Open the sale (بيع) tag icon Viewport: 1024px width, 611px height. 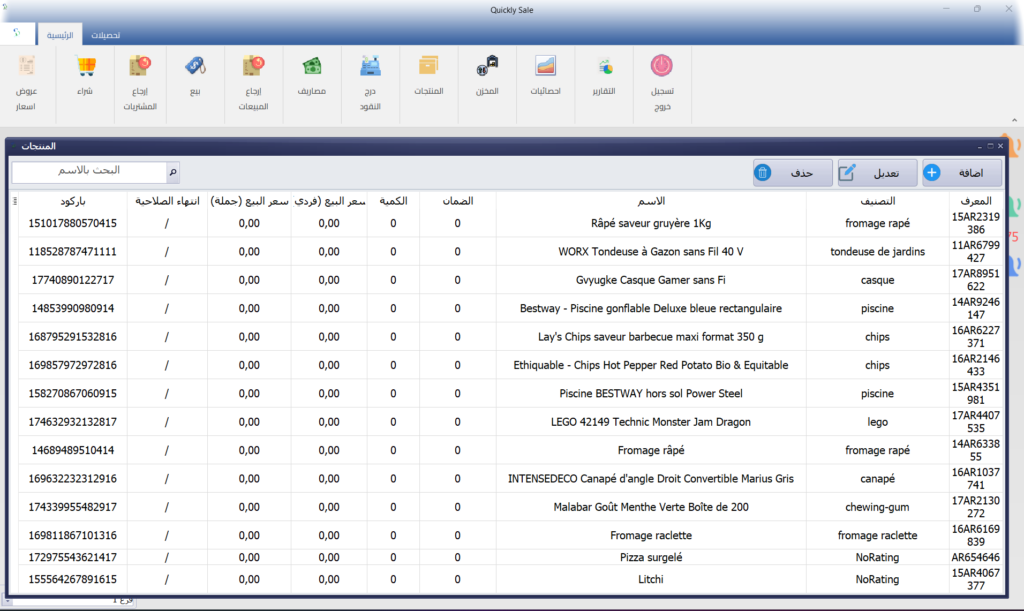point(195,67)
